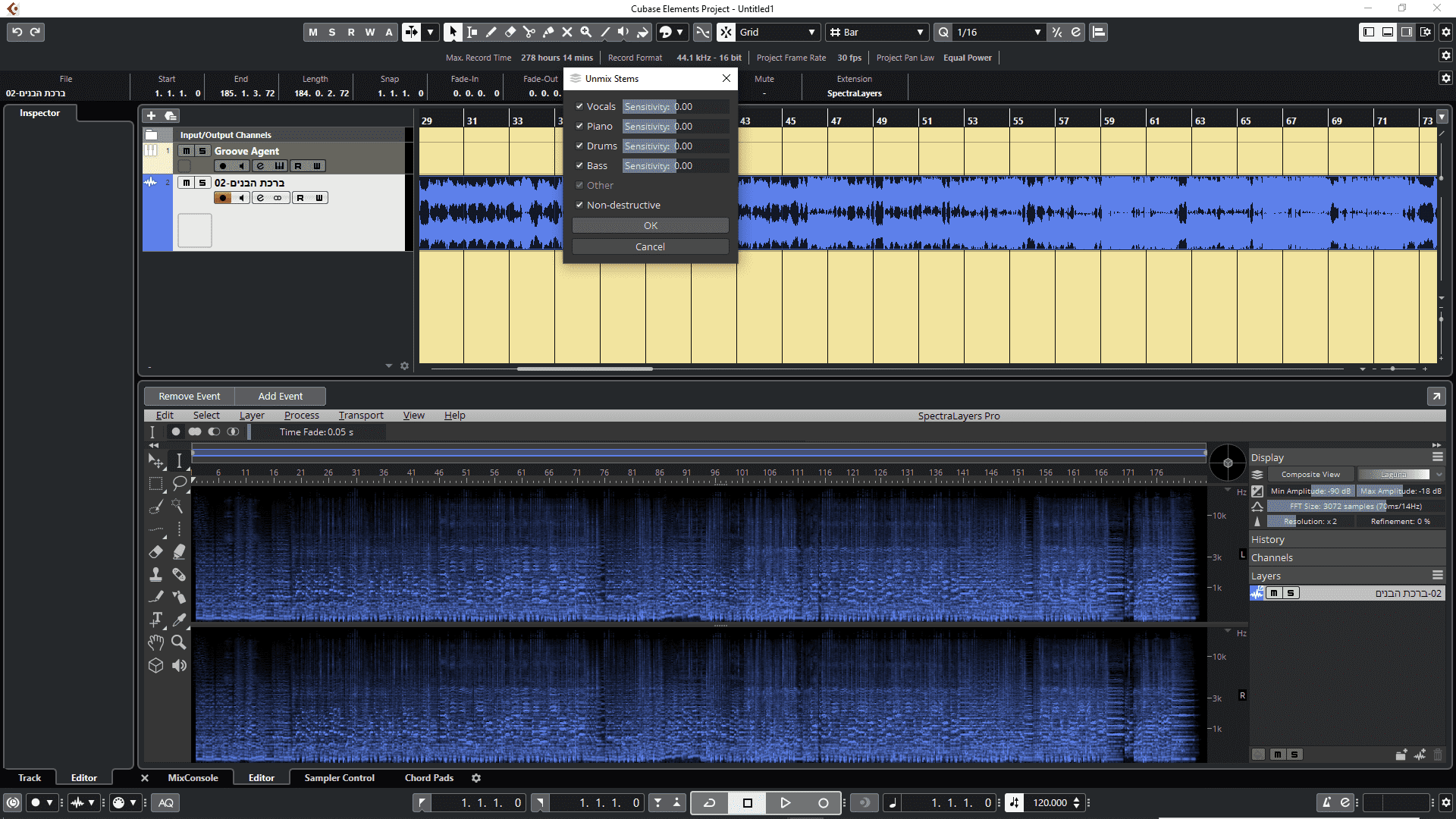Select the Glue tool in toolbar
This screenshot has width=1456, height=819.
[x=548, y=32]
